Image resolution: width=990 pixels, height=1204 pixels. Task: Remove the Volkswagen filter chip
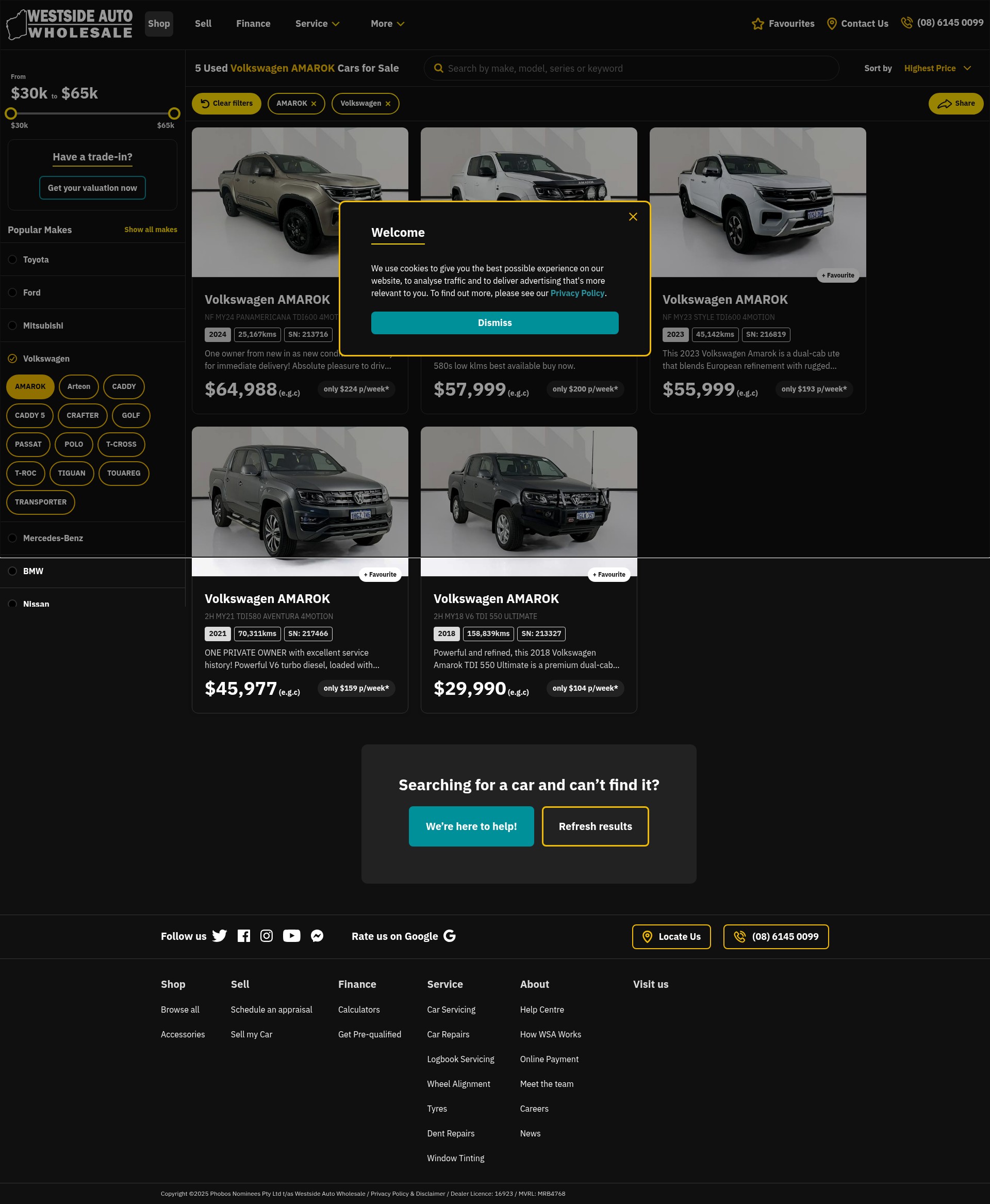[x=388, y=104]
